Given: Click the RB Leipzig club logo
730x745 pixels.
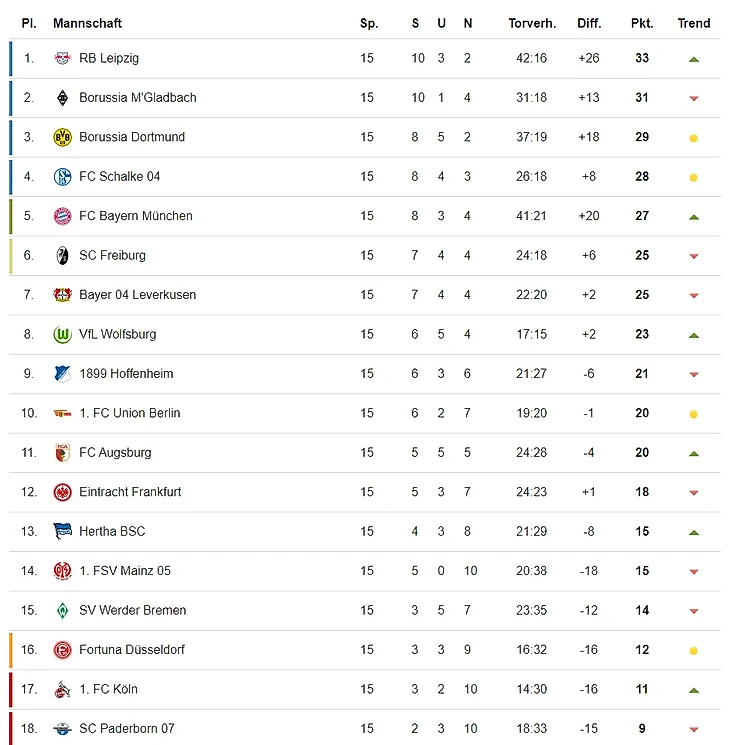Looking at the screenshot, I should click(x=62, y=58).
